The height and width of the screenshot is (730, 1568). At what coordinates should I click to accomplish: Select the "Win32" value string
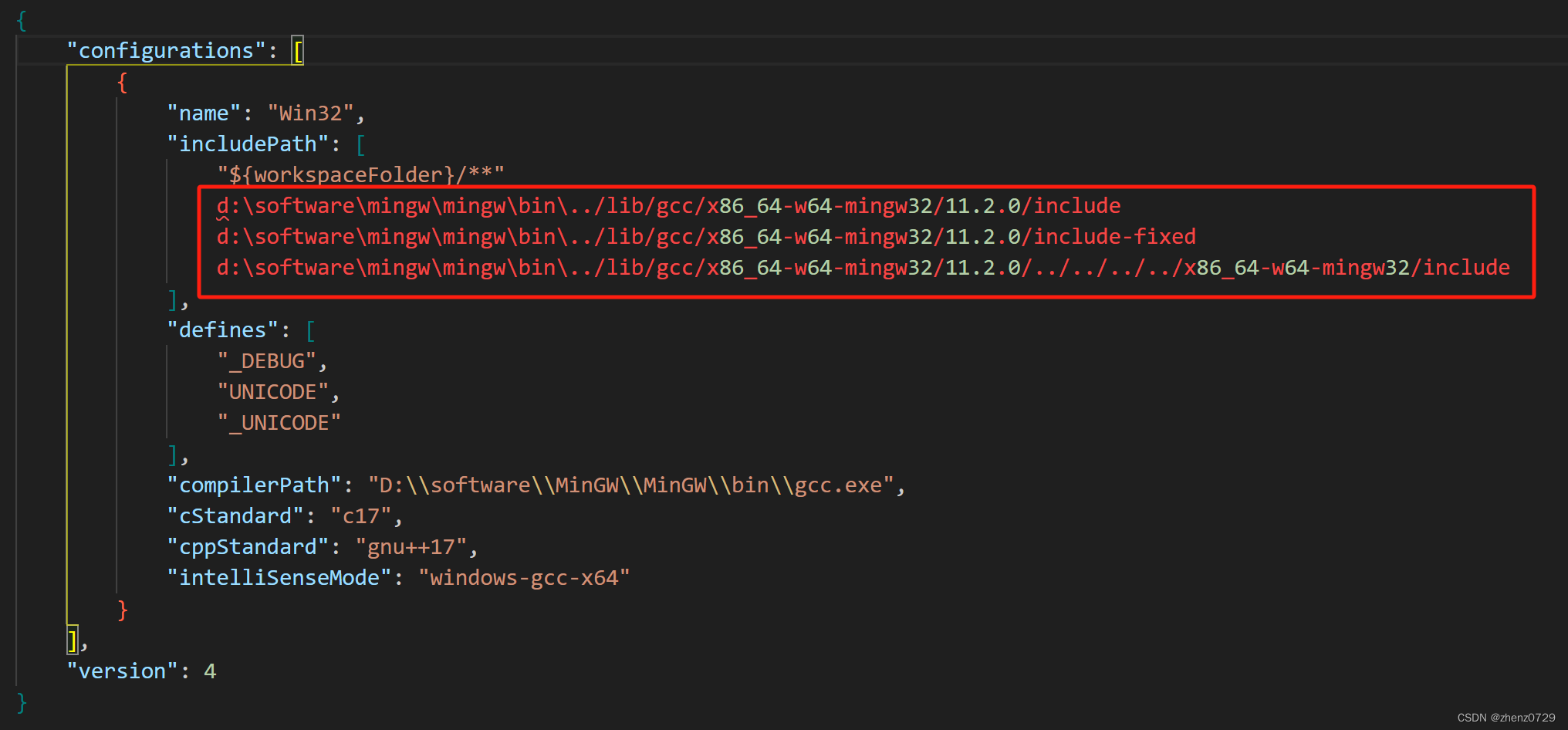pos(310,113)
